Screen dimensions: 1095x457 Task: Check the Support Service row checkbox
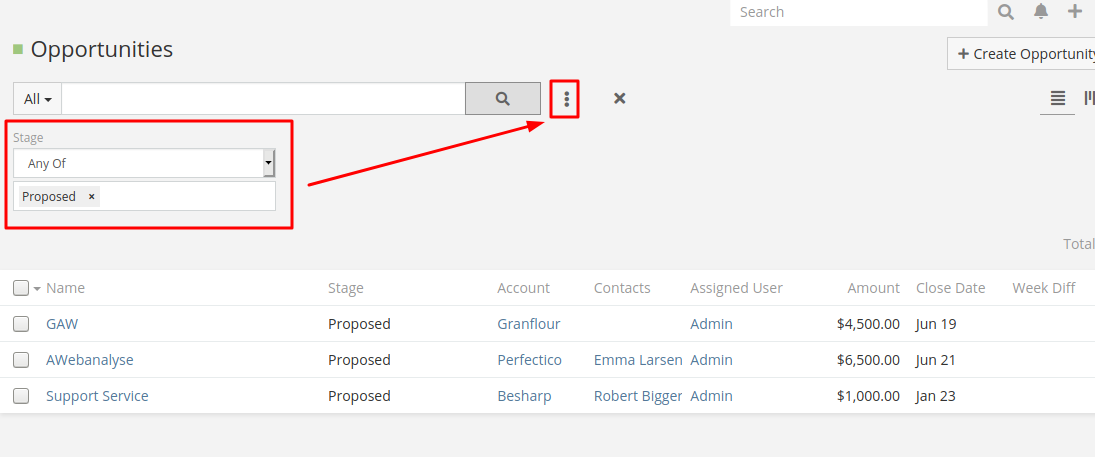tap(21, 396)
